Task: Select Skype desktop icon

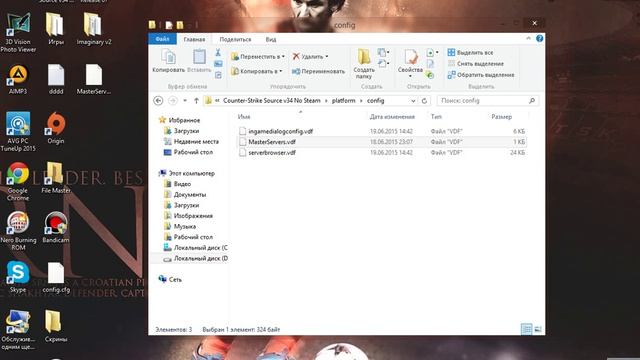Action: [x=18, y=277]
